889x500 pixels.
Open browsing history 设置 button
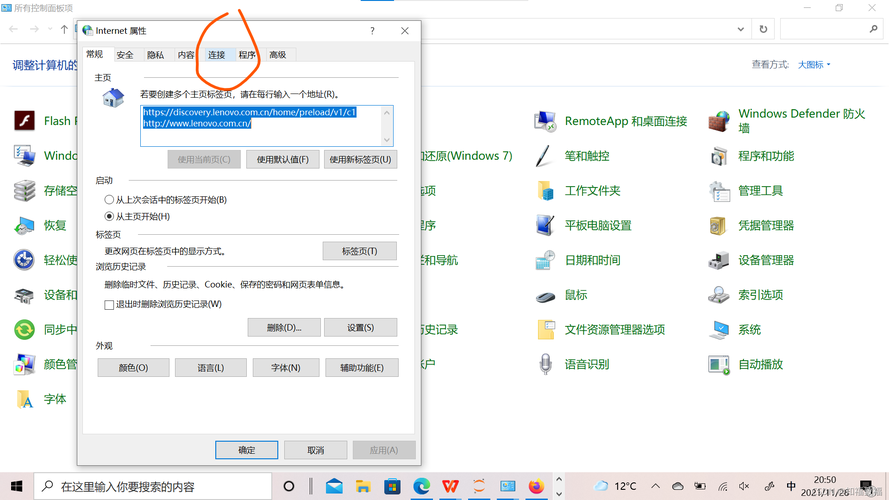point(361,328)
